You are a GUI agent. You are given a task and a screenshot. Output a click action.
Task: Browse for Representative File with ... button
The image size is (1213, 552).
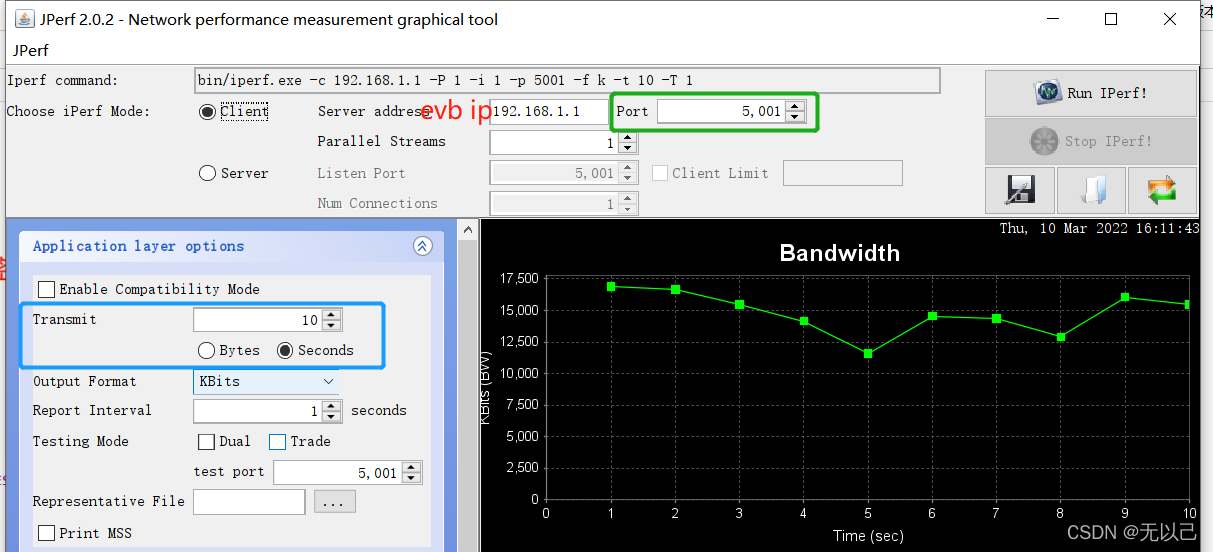334,502
